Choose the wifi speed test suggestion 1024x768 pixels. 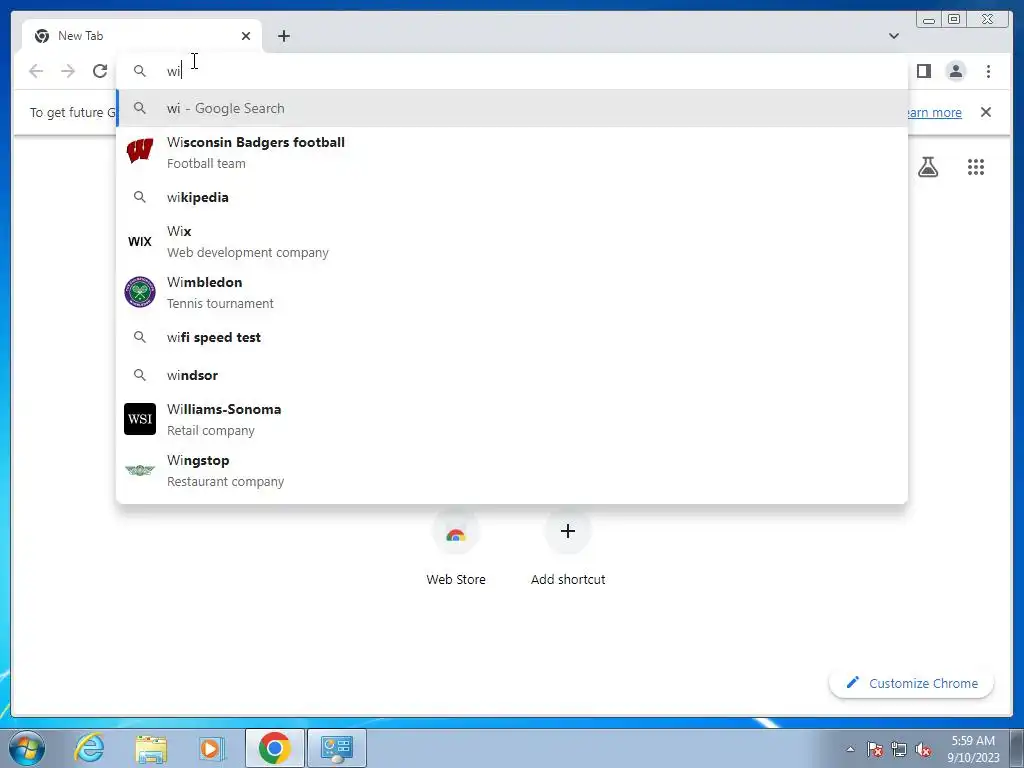coord(512,337)
